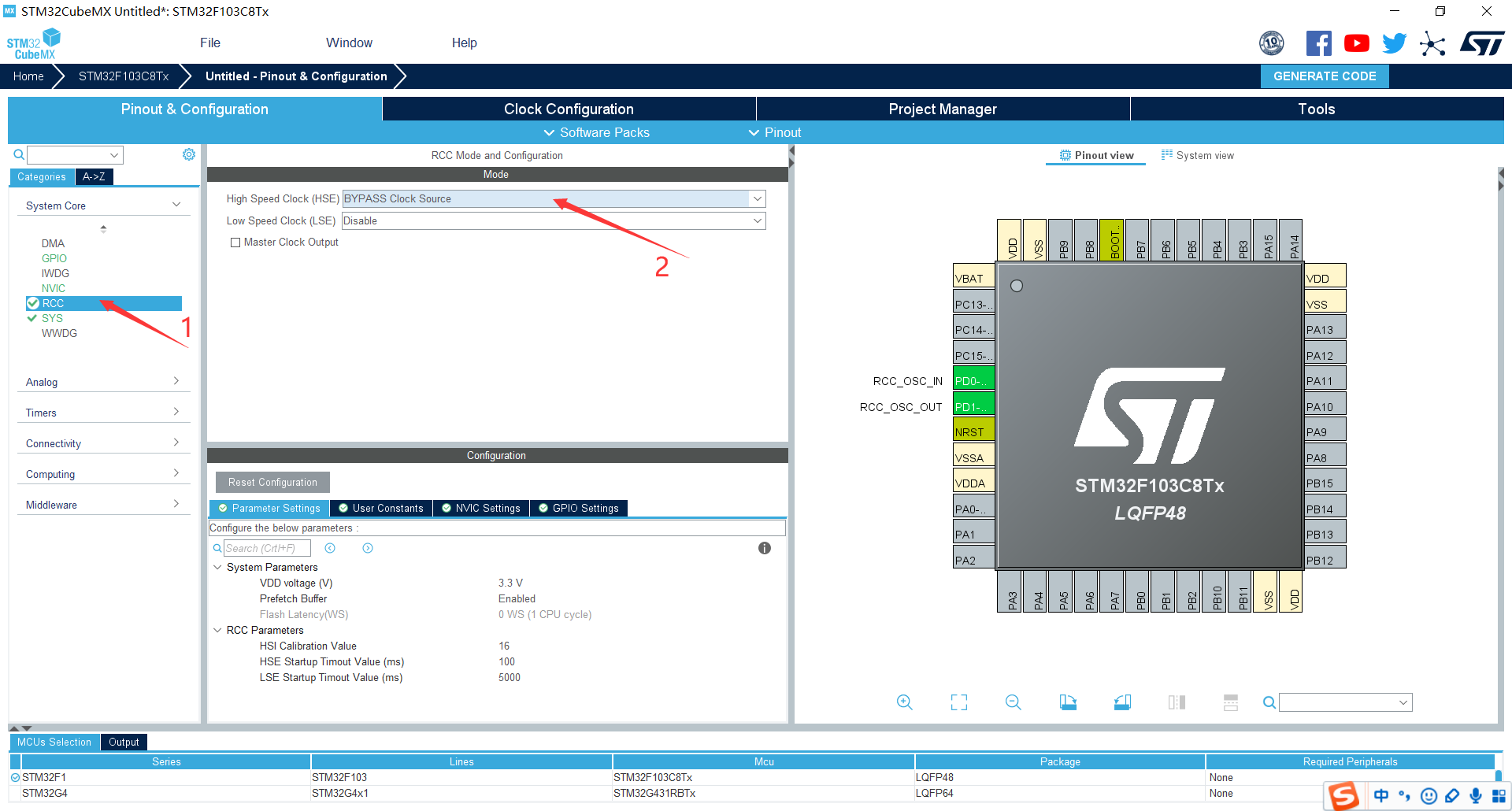The width and height of the screenshot is (1512, 811).
Task: Open the Window menu
Action: (x=349, y=43)
